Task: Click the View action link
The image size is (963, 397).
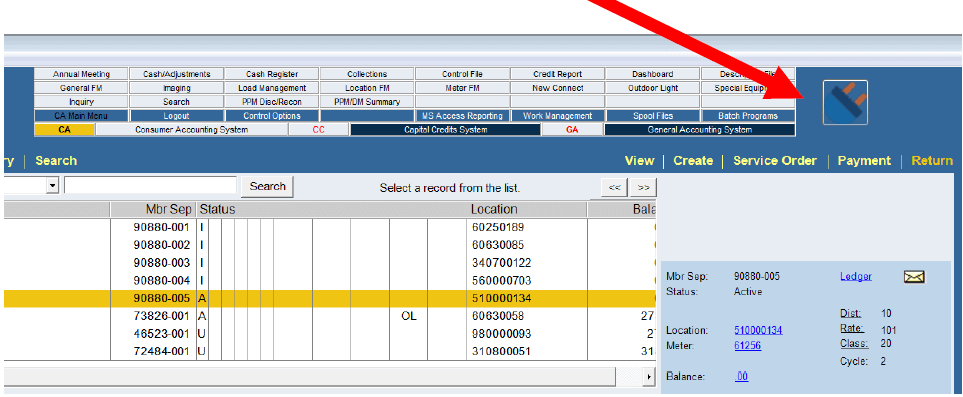Action: (639, 161)
